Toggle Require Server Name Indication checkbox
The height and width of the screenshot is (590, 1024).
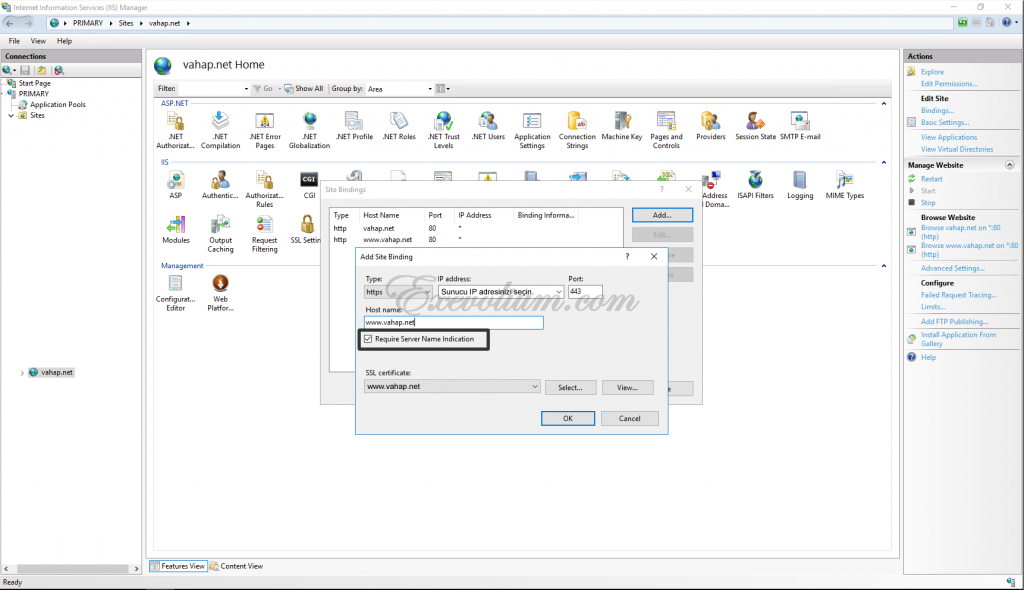click(x=368, y=339)
